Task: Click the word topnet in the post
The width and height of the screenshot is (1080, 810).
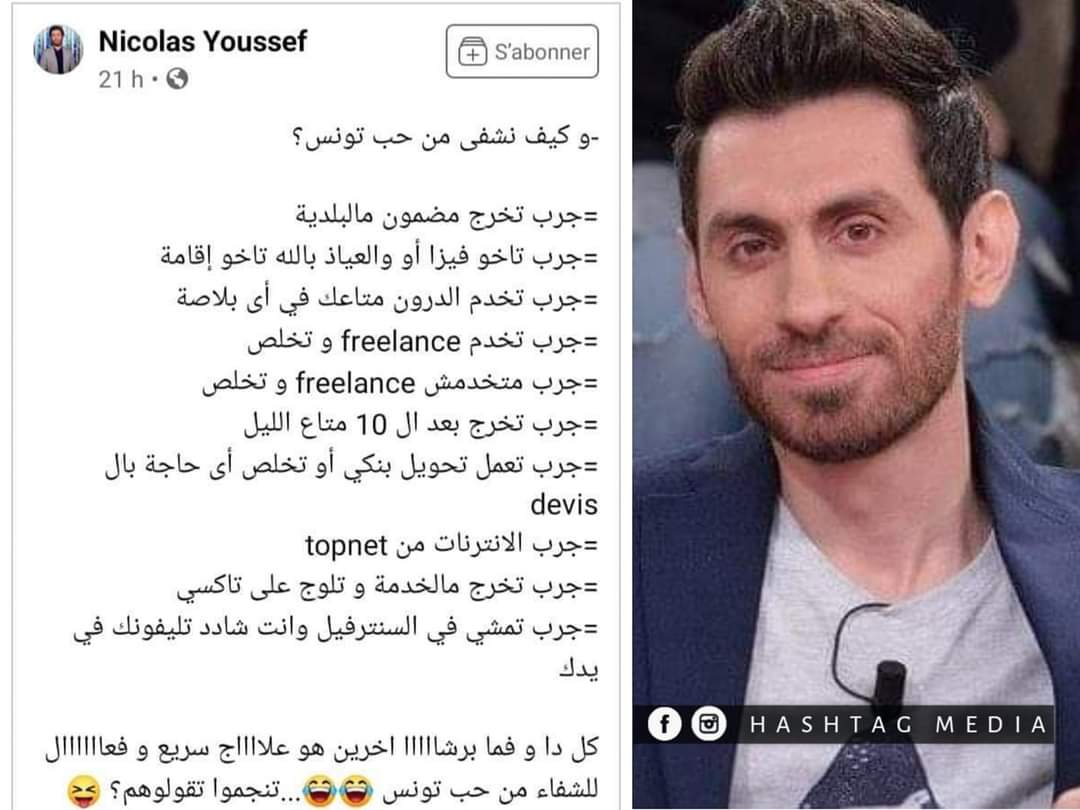Action: (x=346, y=546)
